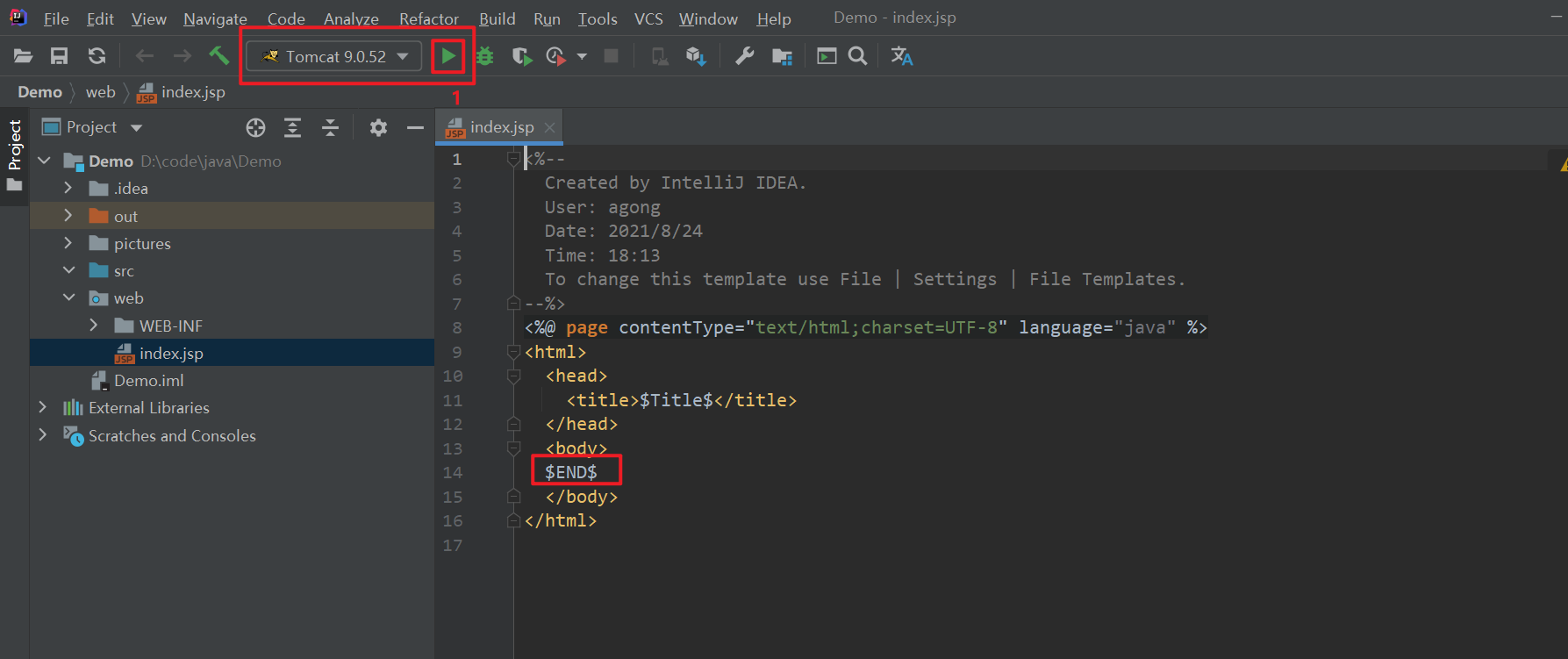
Task: Collapse the web folder
Action: (x=68, y=297)
